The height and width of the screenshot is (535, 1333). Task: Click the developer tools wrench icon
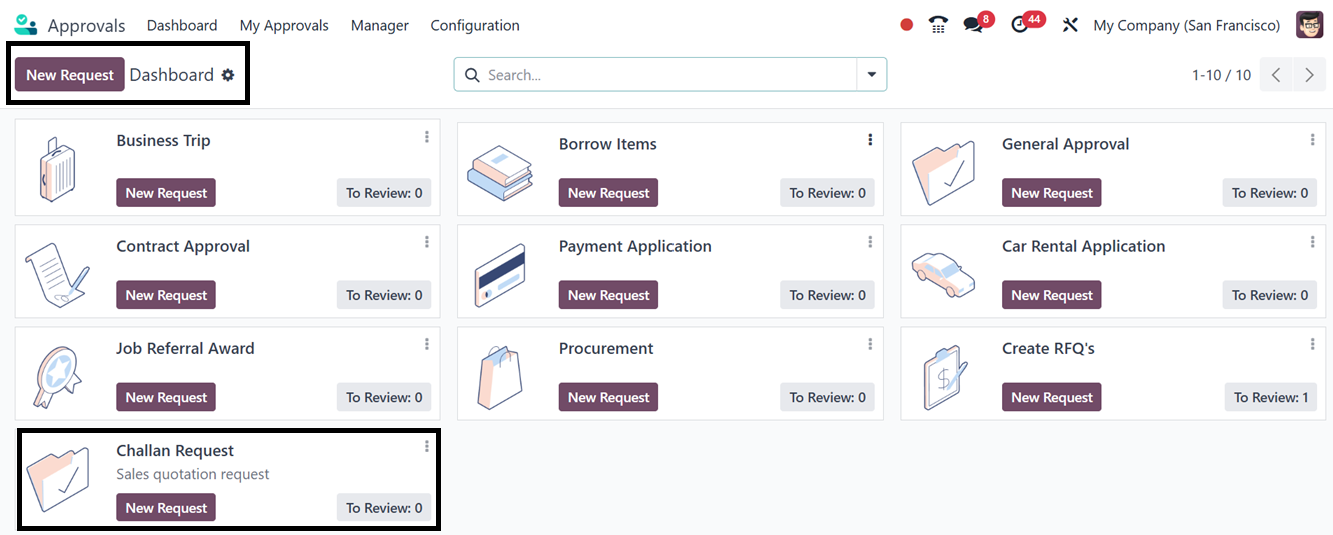pyautogui.click(x=1070, y=25)
